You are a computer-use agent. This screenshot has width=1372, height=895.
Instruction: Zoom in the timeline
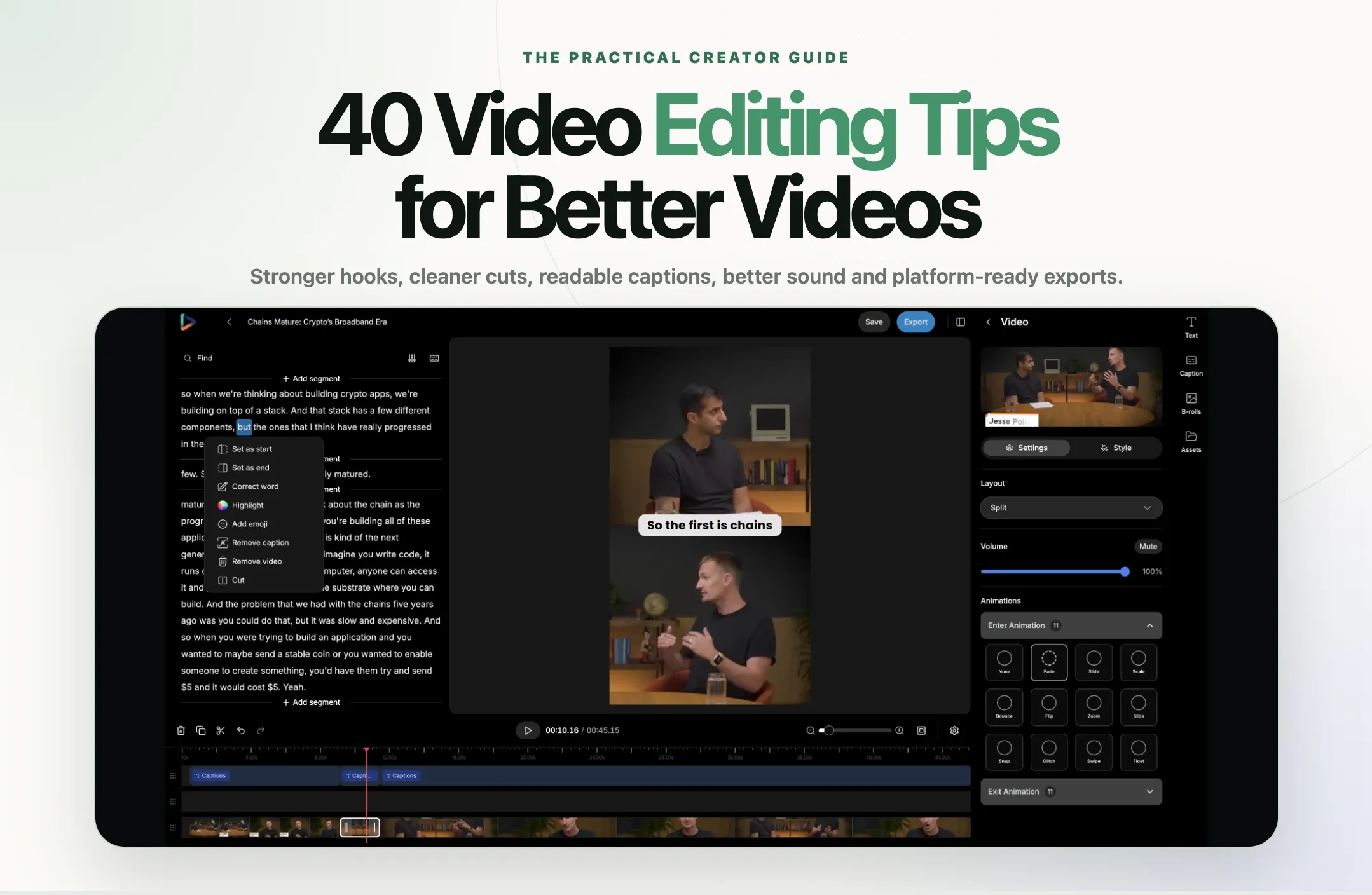coord(900,730)
